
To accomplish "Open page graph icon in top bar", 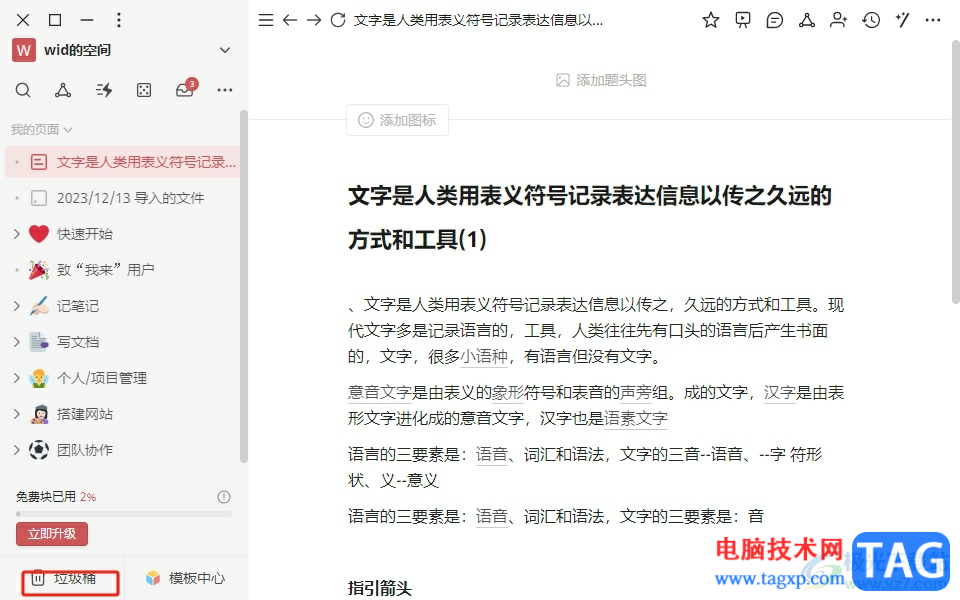I will [807, 20].
